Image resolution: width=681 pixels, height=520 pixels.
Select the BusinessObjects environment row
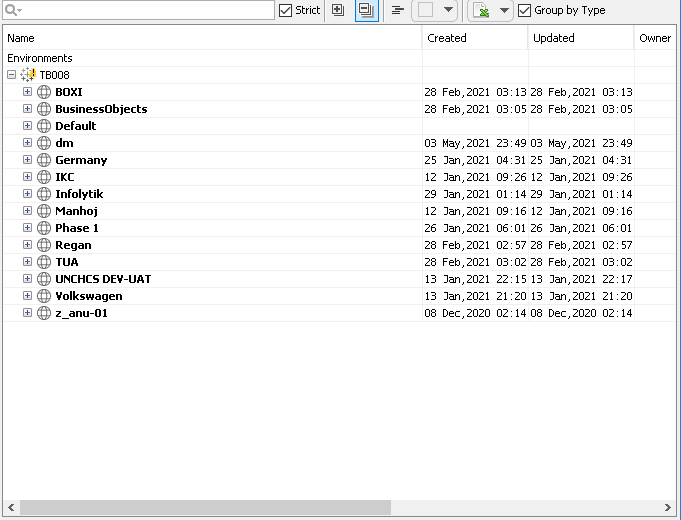[100, 109]
